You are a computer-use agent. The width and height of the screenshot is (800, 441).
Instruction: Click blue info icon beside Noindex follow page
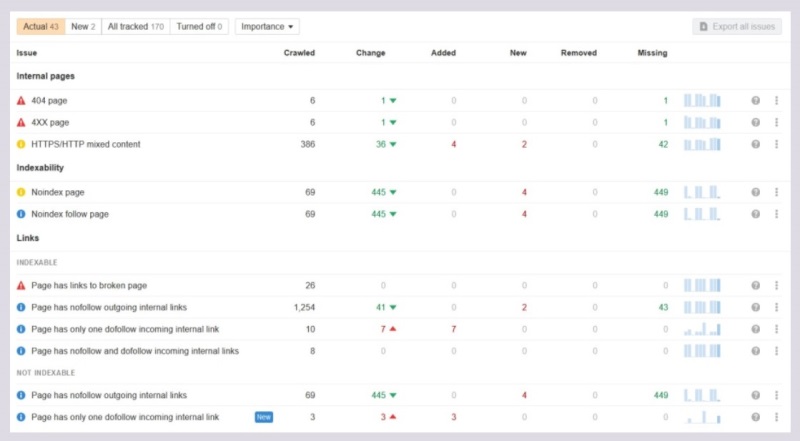click(22, 214)
